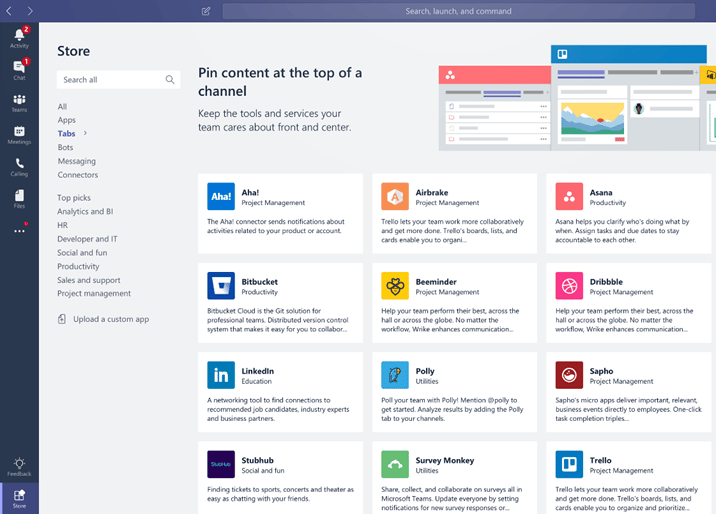Open the Airbrake app logo

[x=395, y=196]
